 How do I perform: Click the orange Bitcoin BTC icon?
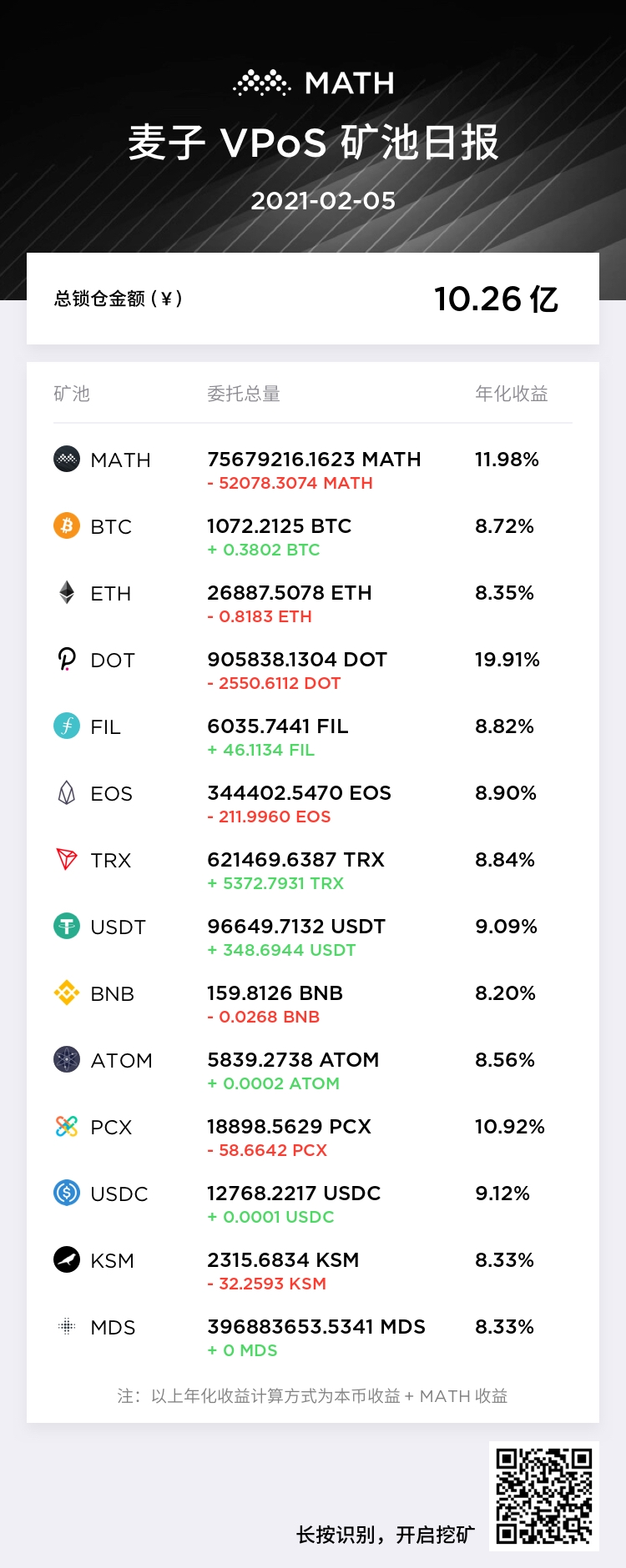point(67,525)
